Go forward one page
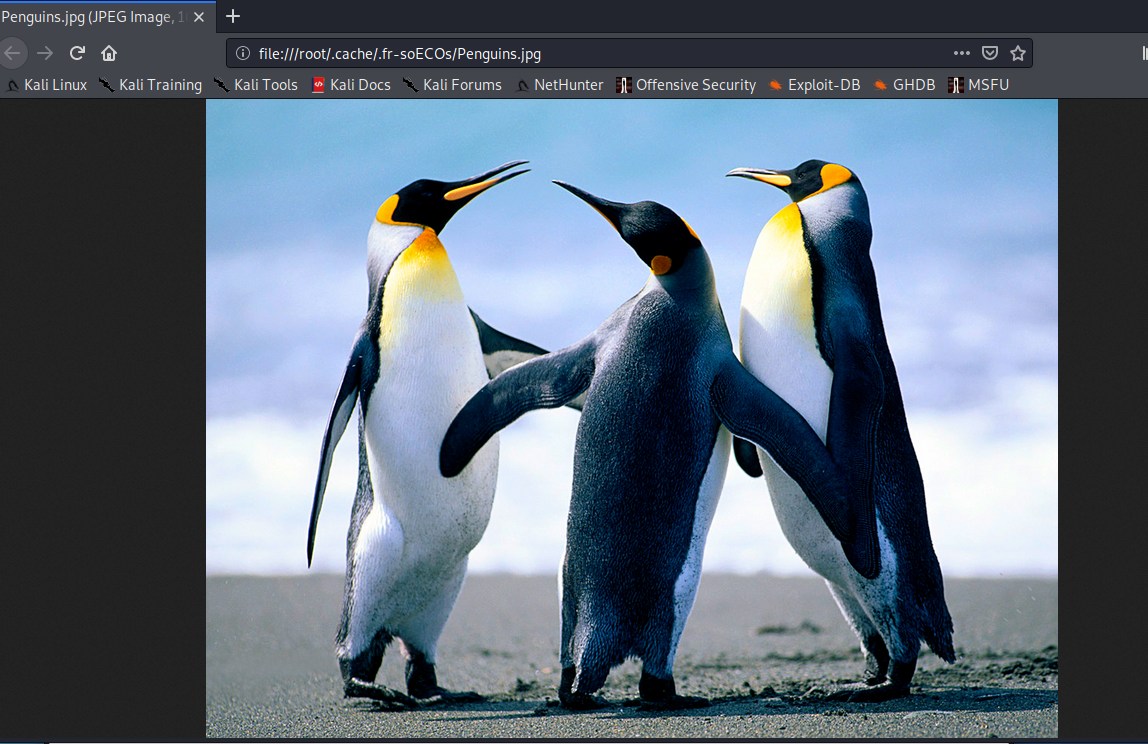The image size is (1148, 744). [45, 53]
